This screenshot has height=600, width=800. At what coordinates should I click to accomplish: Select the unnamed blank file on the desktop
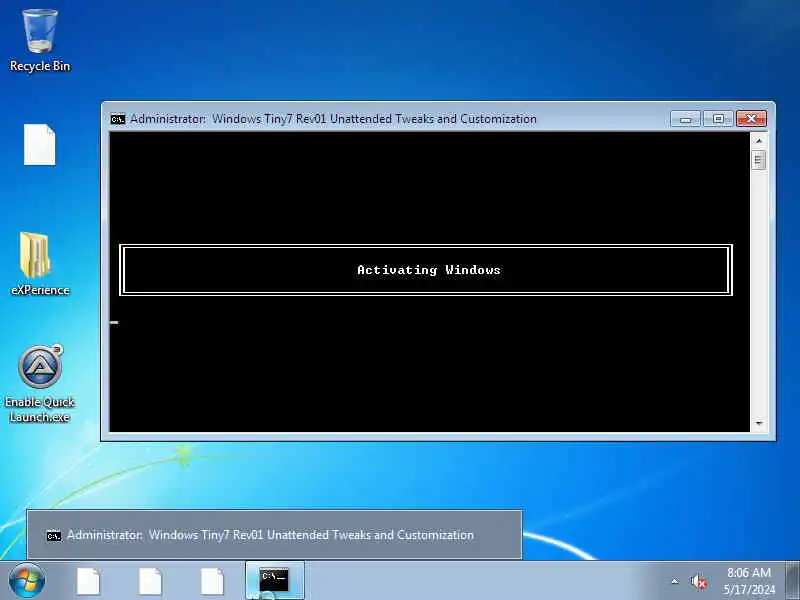point(39,145)
